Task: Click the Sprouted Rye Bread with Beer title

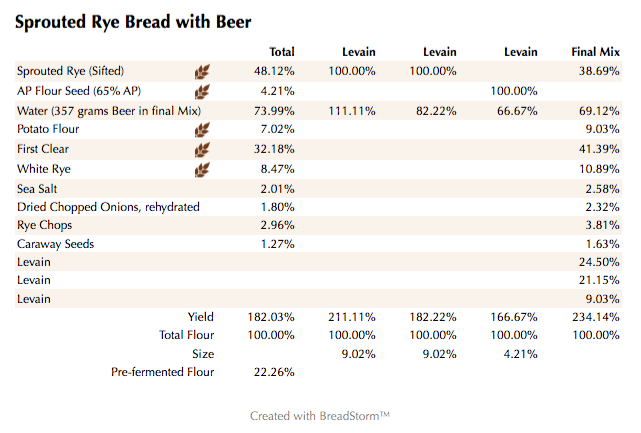Action: pos(133,21)
